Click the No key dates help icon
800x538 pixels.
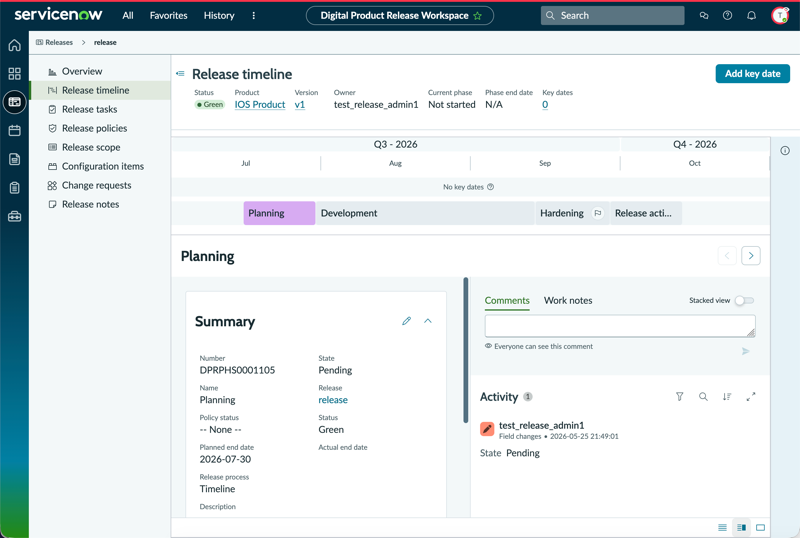point(490,187)
